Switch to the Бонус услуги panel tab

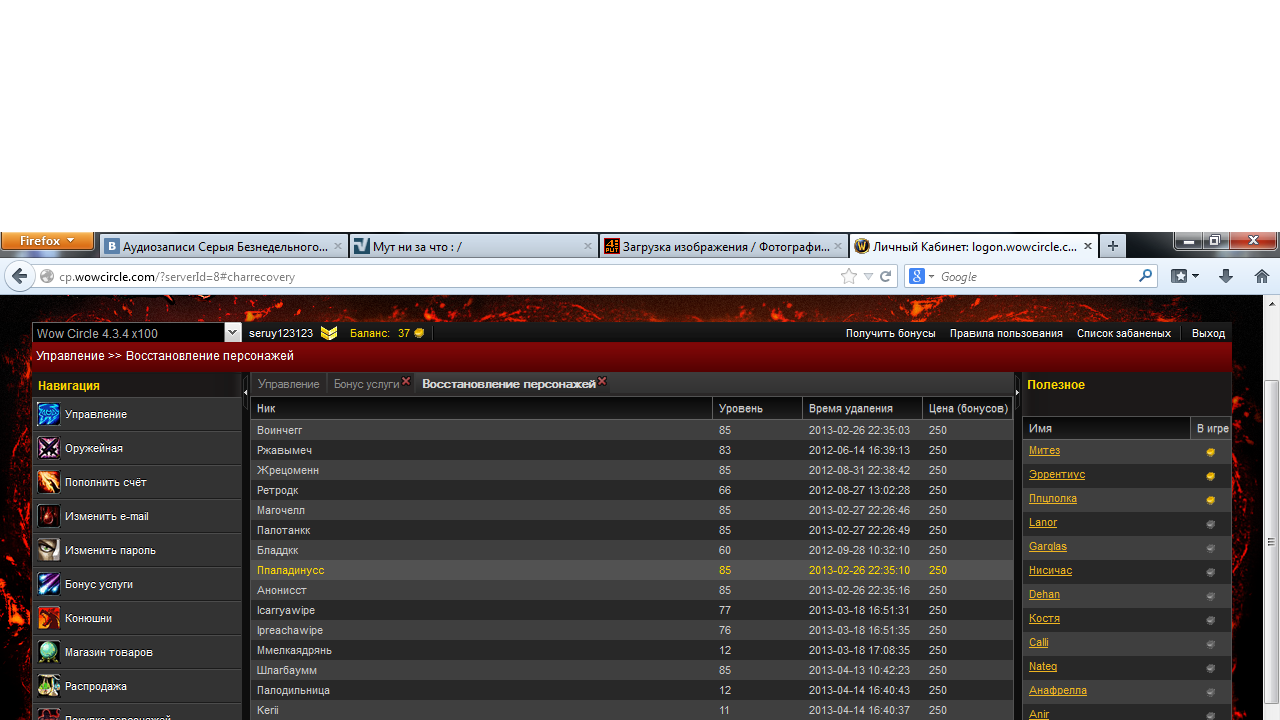(366, 384)
